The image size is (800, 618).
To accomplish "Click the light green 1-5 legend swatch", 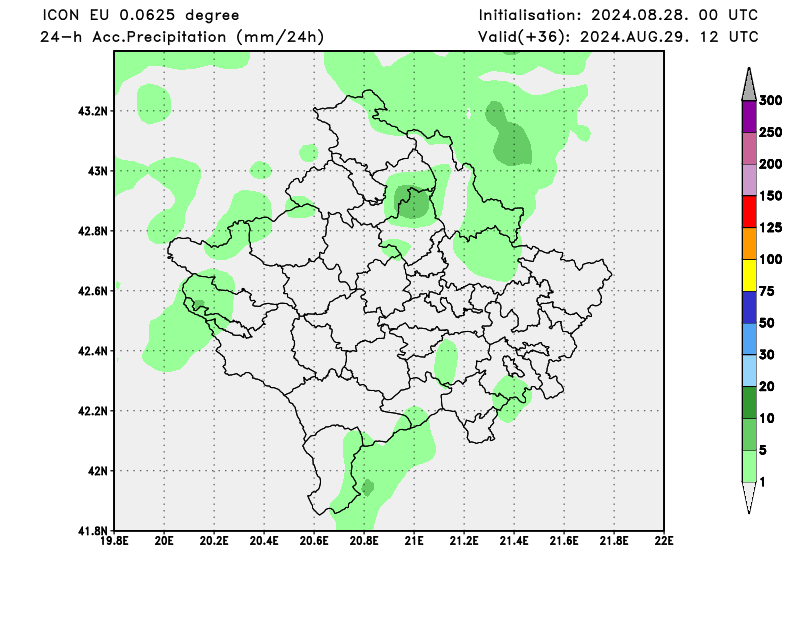I will click(749, 466).
